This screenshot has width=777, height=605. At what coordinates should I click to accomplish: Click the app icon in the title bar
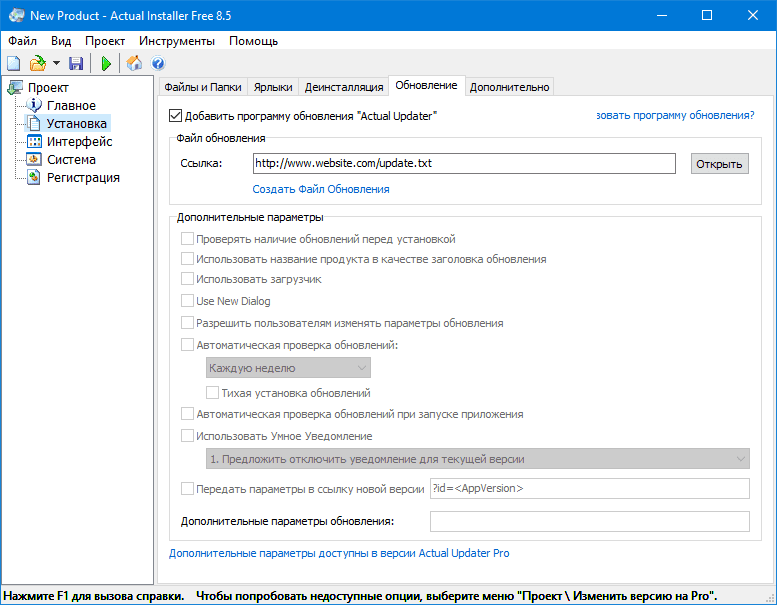16,15
